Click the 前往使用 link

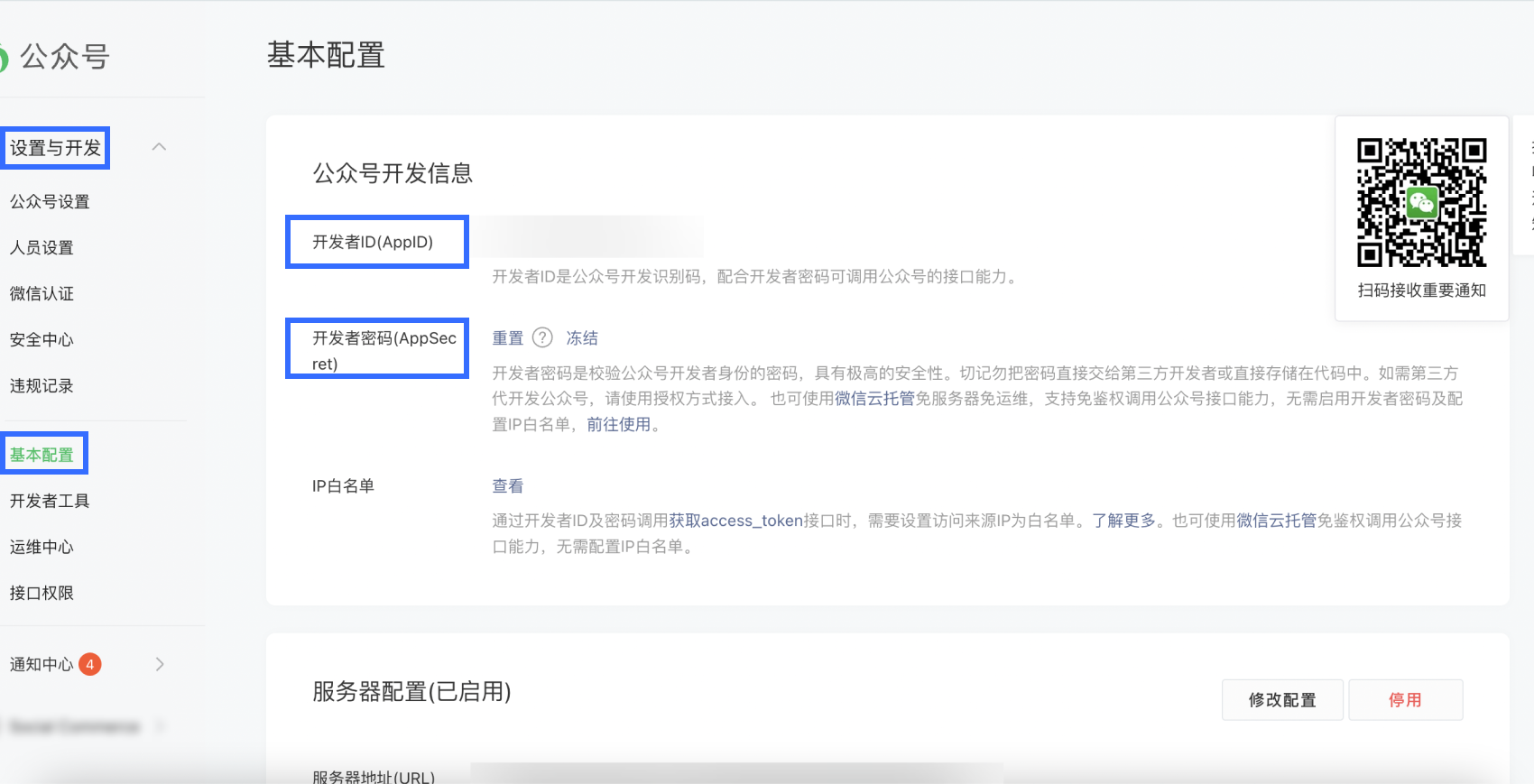(x=619, y=424)
